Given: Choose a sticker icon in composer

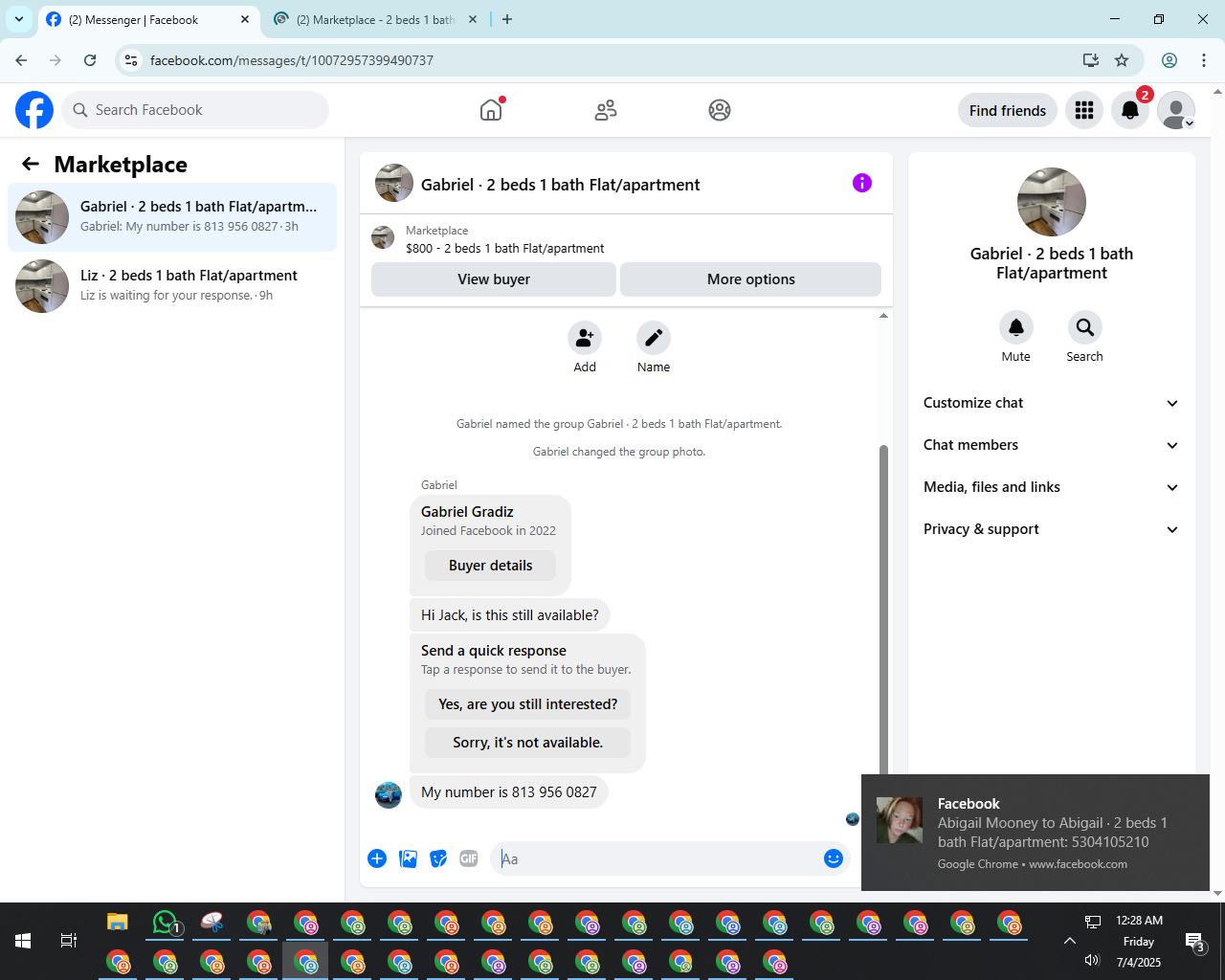Looking at the screenshot, I should (x=438, y=858).
